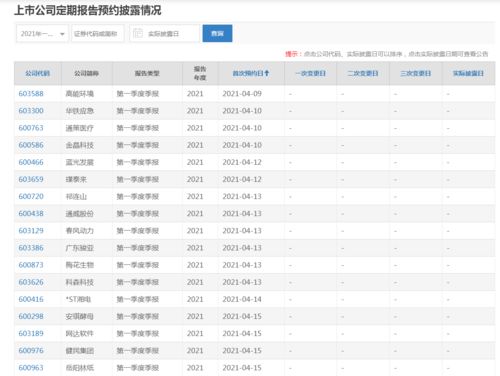Click date 2021-04-09 in 603588 row
This screenshot has height=376, width=500.
point(242,94)
